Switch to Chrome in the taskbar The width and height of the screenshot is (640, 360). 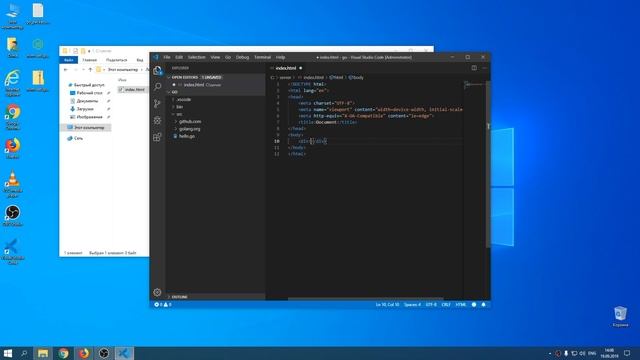(x=63, y=353)
